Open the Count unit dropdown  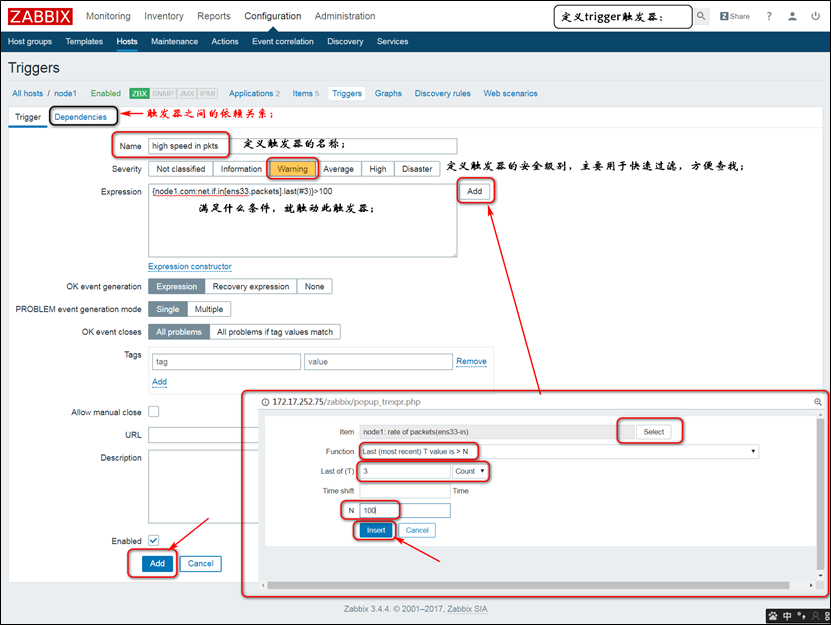coord(470,471)
